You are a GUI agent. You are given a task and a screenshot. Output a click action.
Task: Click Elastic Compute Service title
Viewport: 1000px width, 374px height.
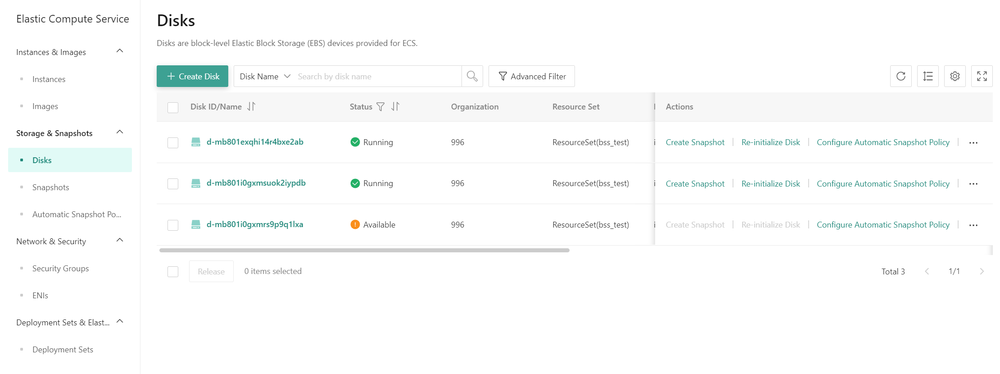click(73, 19)
